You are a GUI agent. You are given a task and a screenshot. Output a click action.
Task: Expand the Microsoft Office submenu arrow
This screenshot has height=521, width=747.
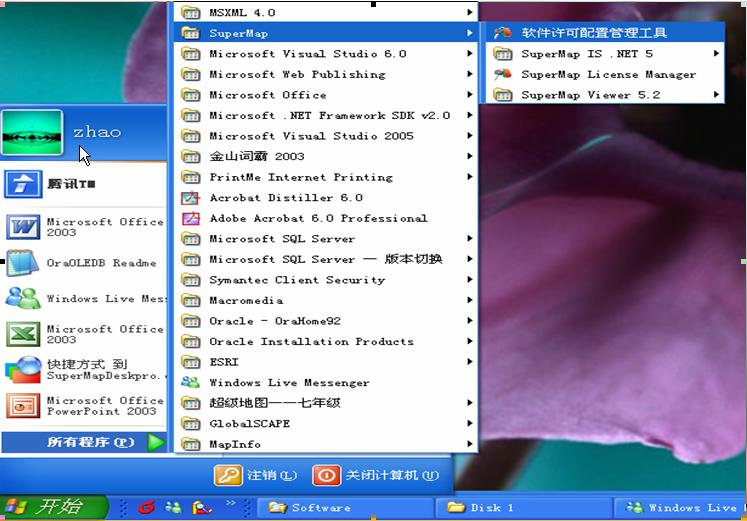point(470,94)
